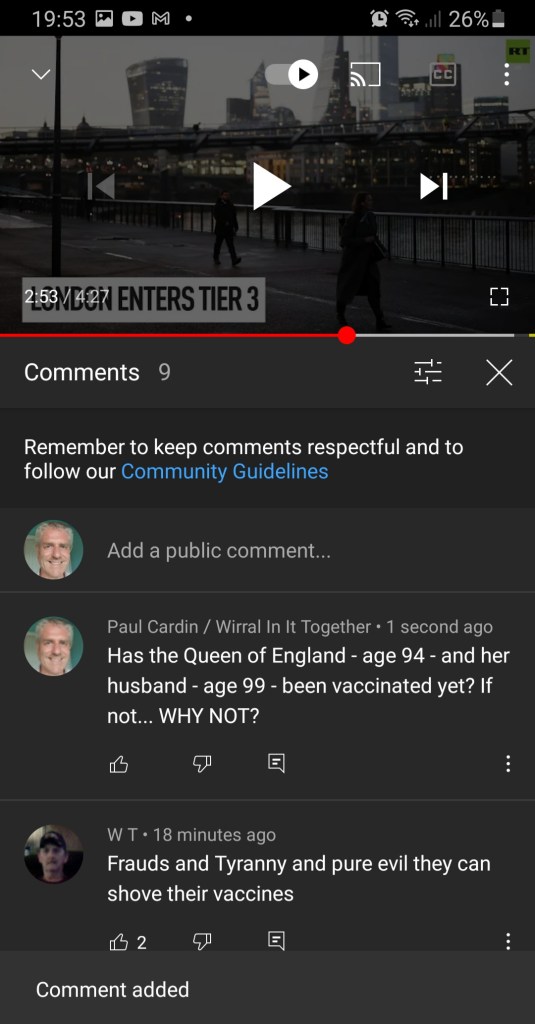The image size is (535, 1024).
Task: Toggle closed captions CC button
Action: tap(442, 74)
